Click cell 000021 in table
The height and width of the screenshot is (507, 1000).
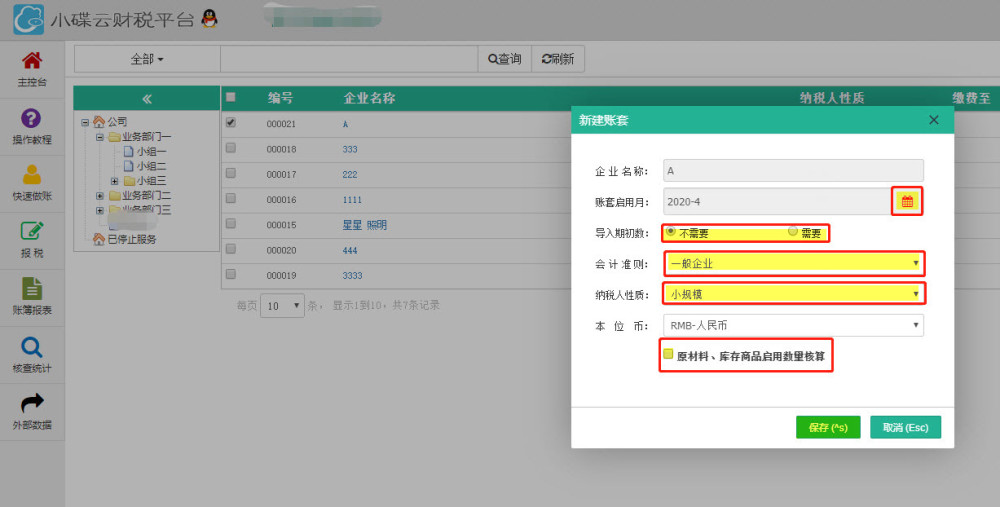[281, 124]
